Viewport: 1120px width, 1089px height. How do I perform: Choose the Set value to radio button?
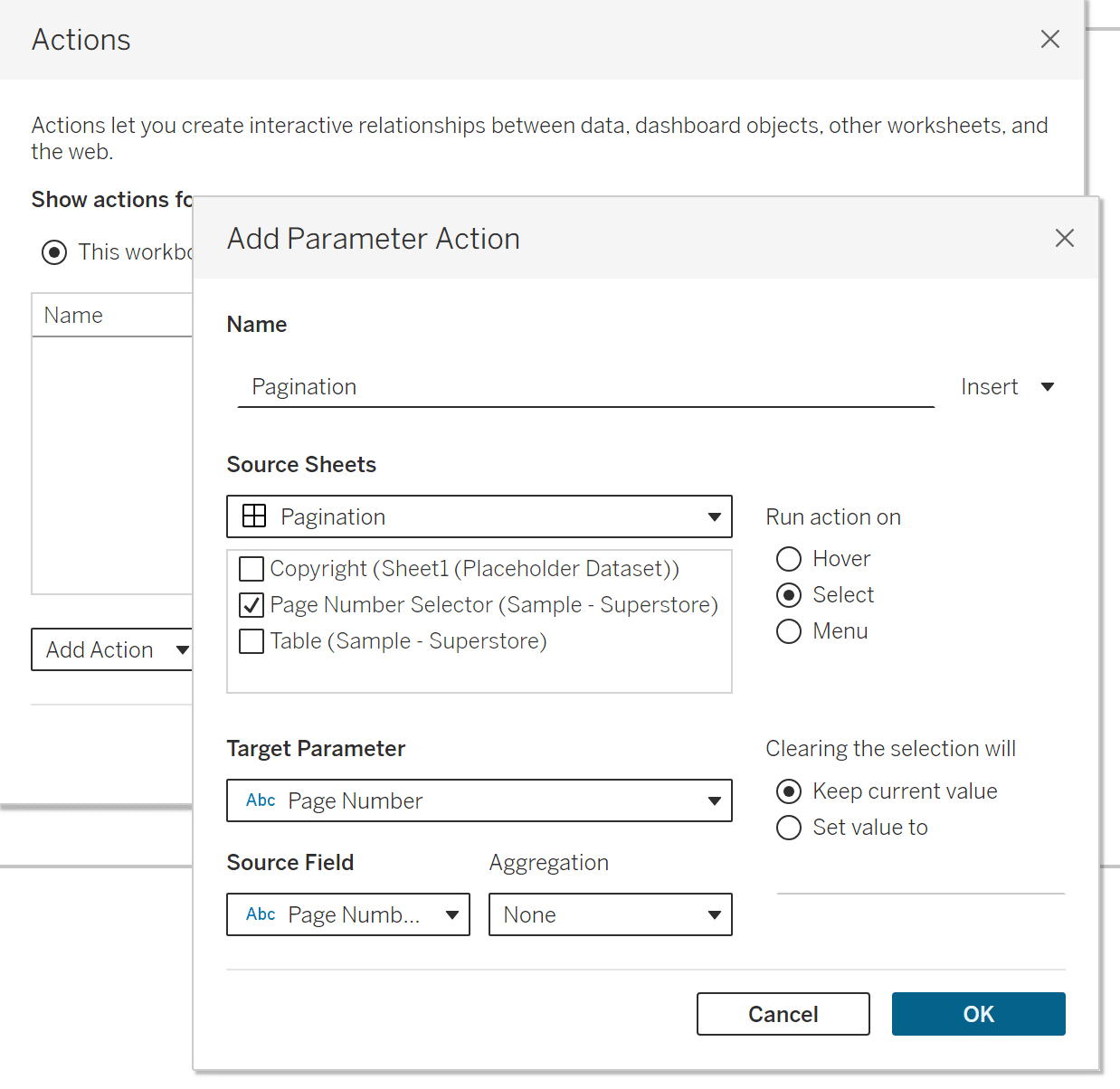click(x=789, y=828)
